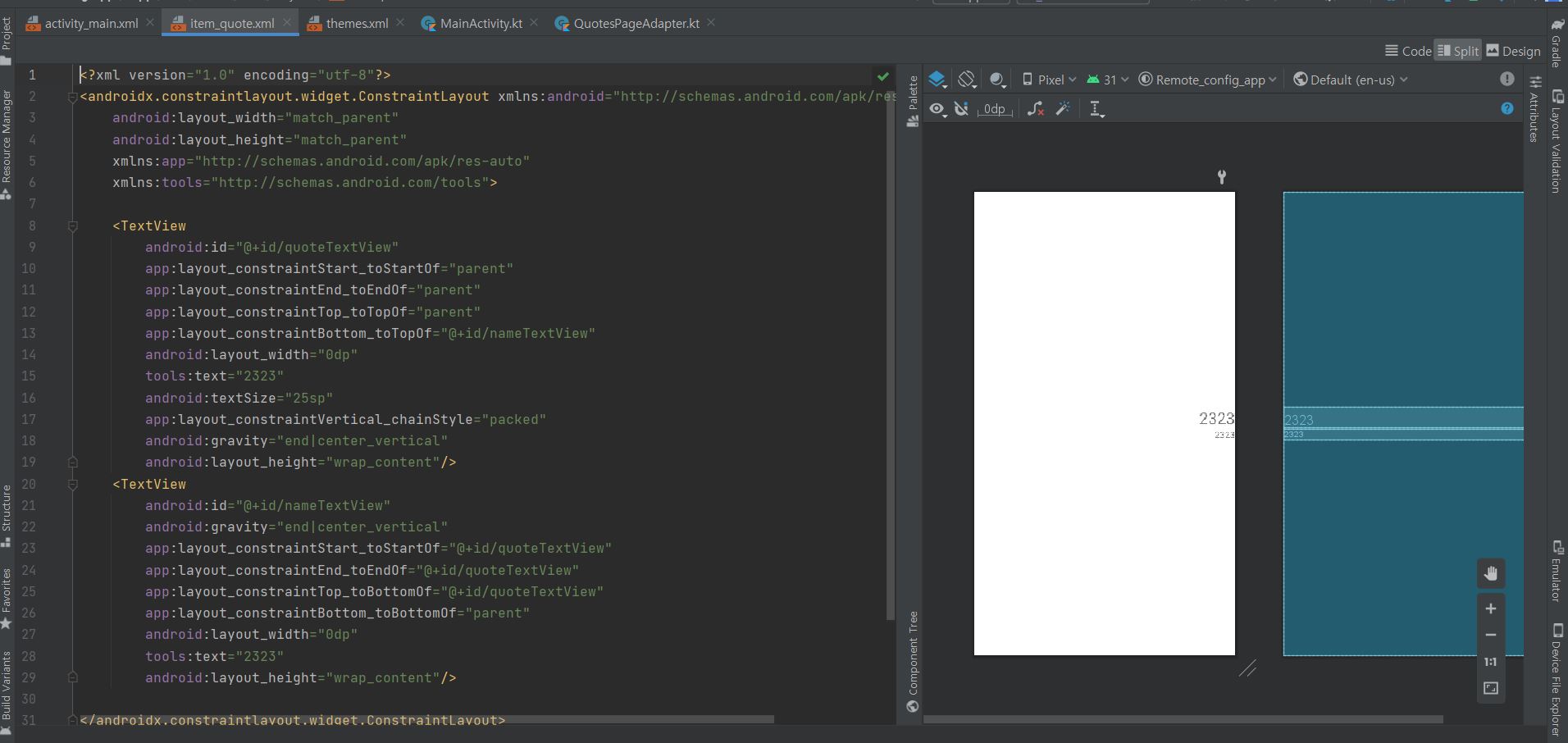Expand the Attributes panel
The image size is (1568, 743).
[1534, 108]
